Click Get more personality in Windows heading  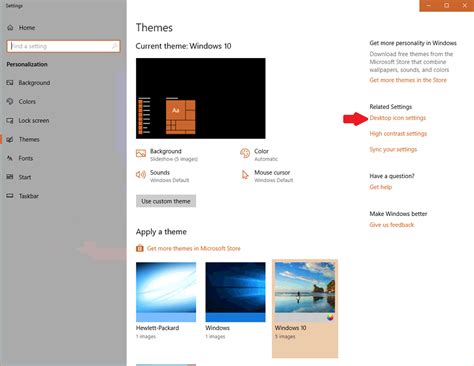point(413,43)
